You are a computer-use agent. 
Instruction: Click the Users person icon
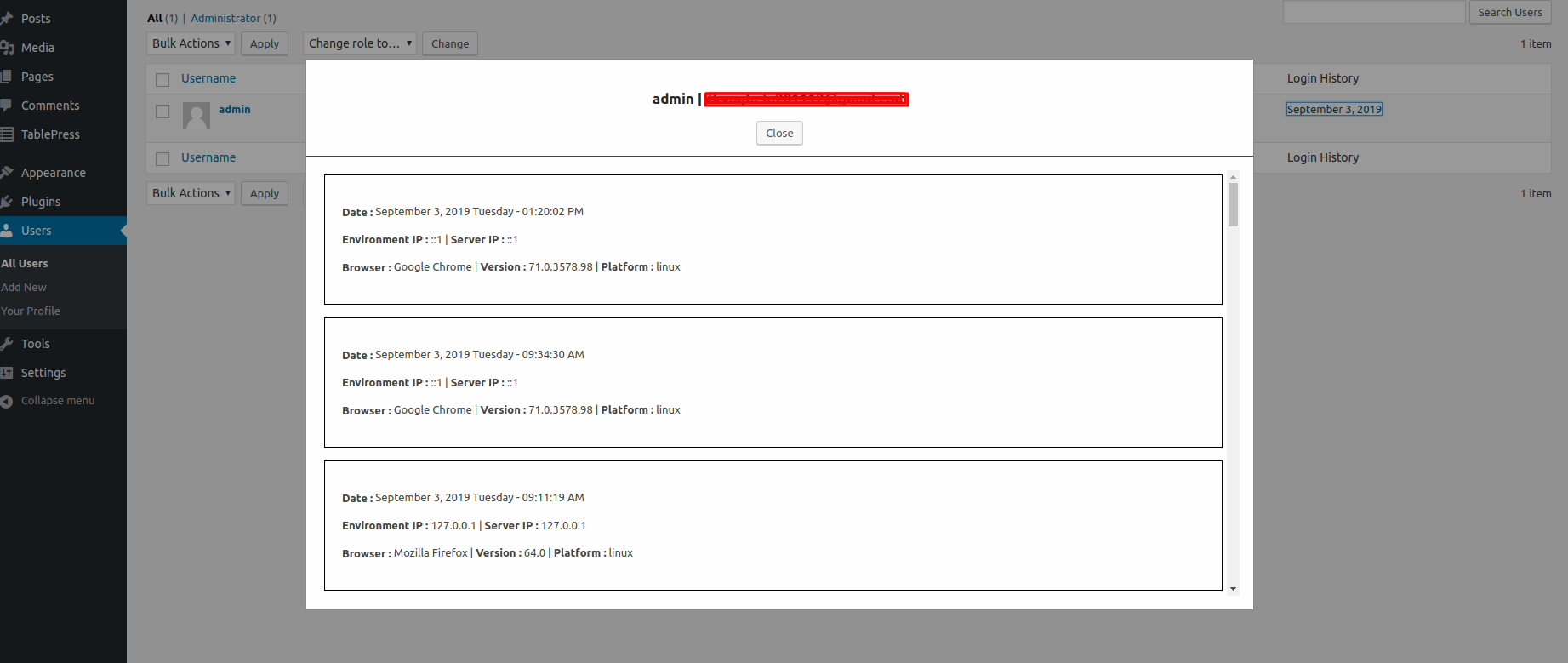pyautogui.click(x=7, y=231)
